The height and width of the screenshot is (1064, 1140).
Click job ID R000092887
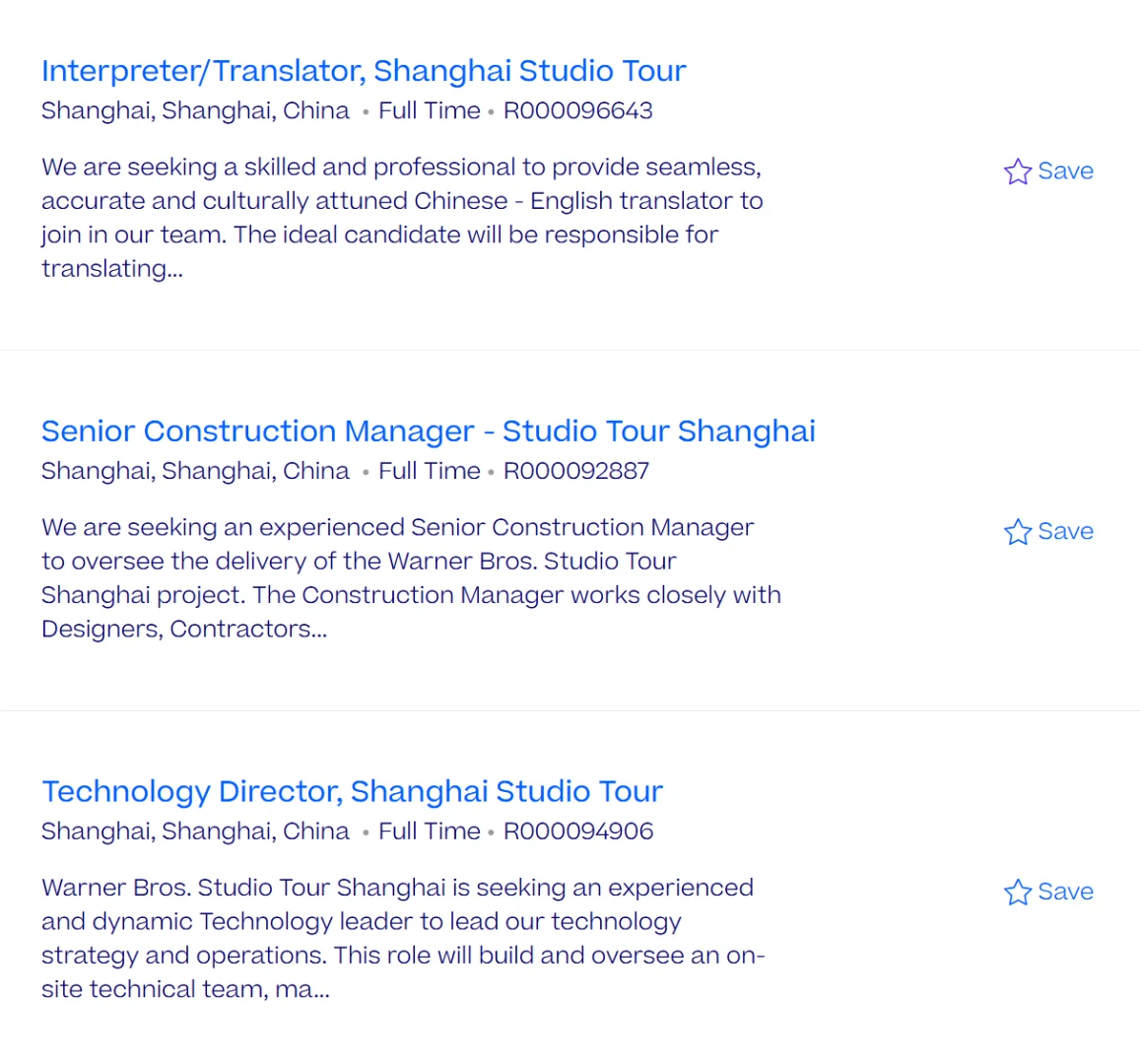[576, 472]
